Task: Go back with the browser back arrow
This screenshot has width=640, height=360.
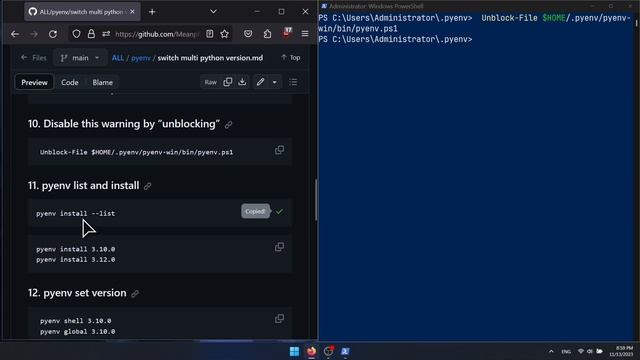Action: click(x=15, y=34)
